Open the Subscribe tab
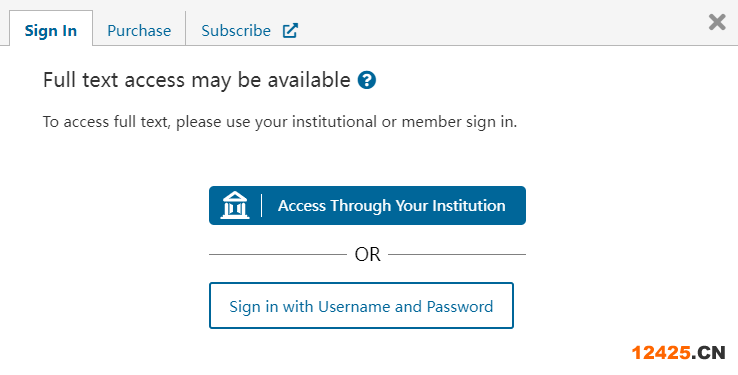Viewport: 738px width, 375px height. (249, 31)
